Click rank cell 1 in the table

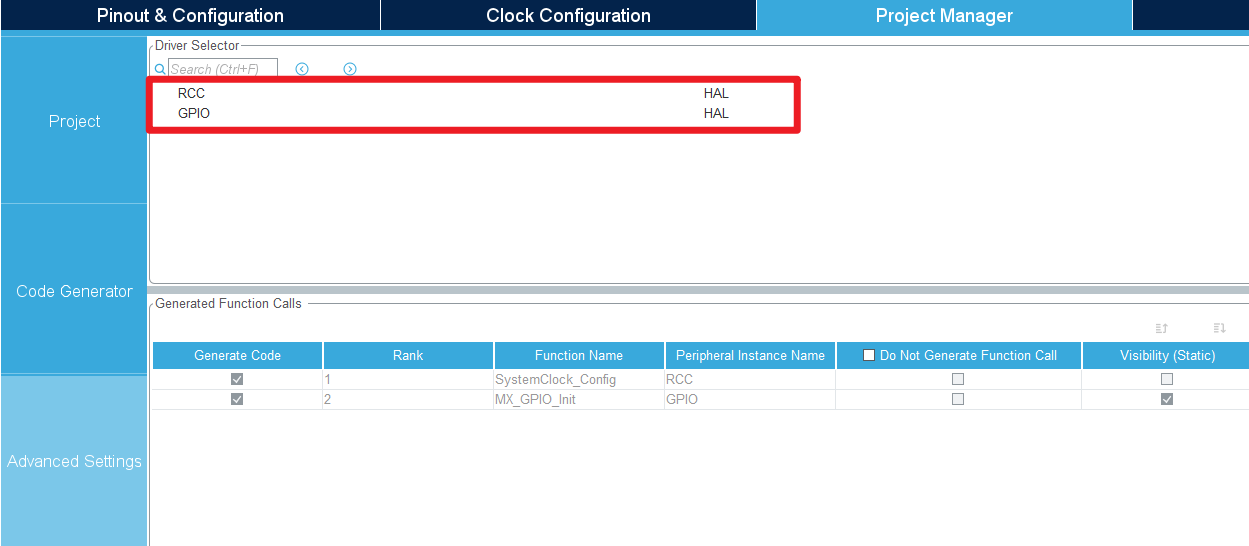(408, 379)
